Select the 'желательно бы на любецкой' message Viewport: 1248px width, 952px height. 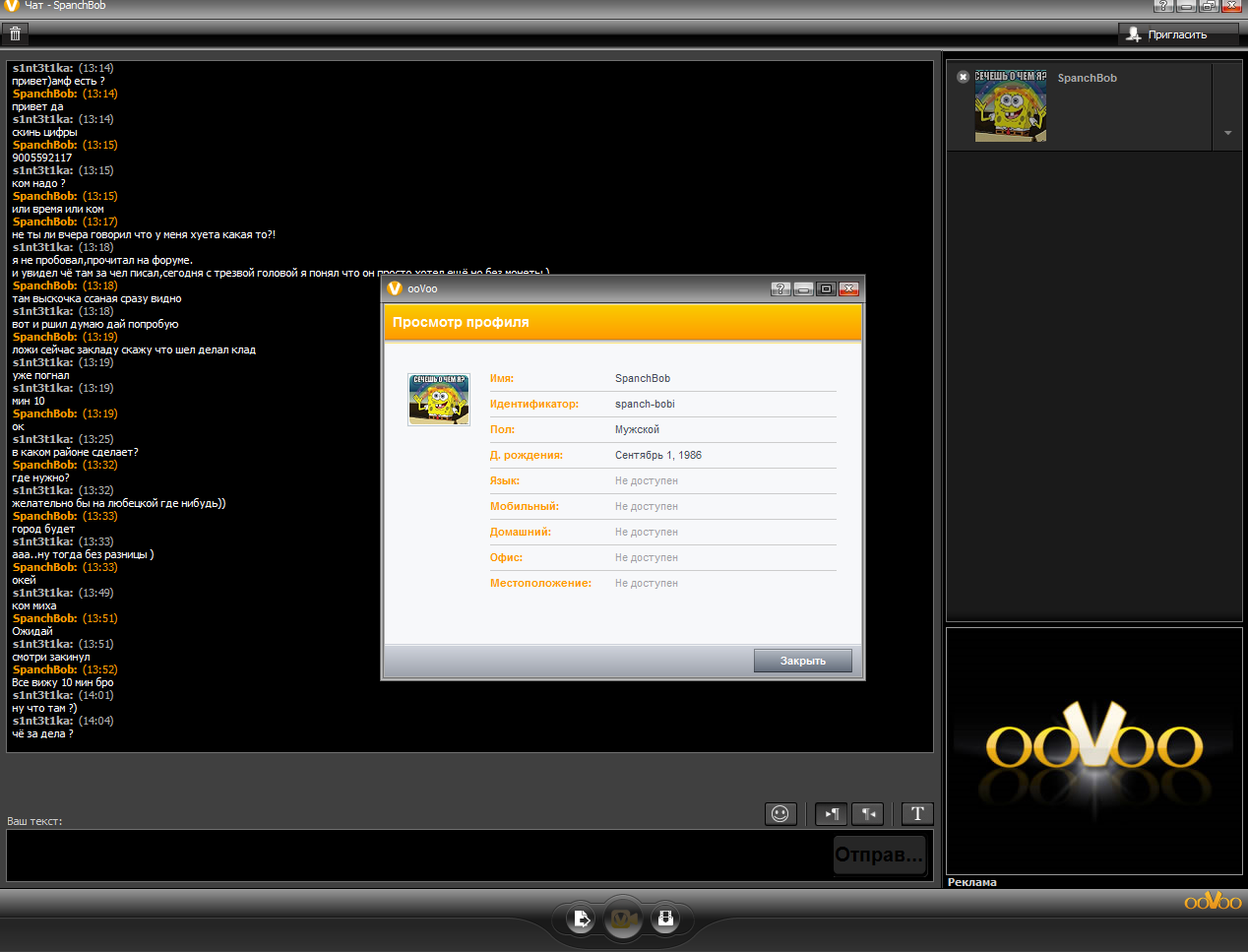[119, 503]
